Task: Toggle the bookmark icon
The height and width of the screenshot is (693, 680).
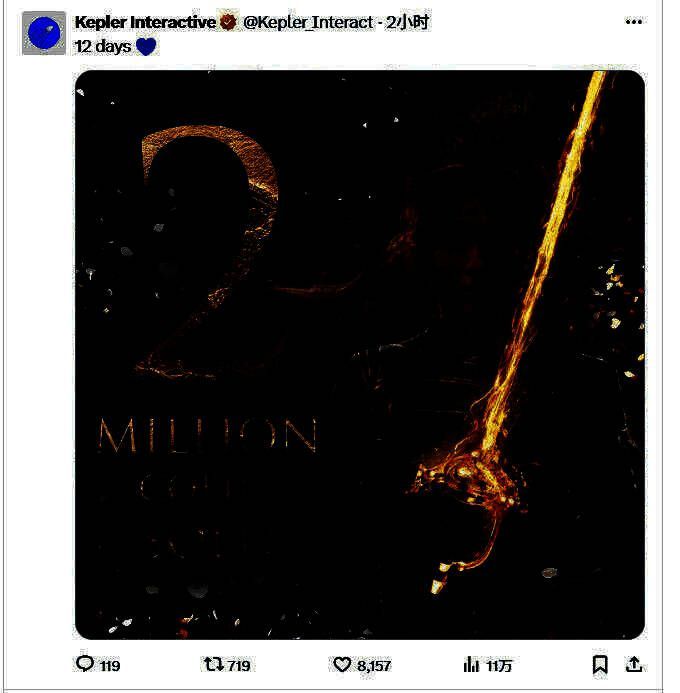Action: (600, 664)
